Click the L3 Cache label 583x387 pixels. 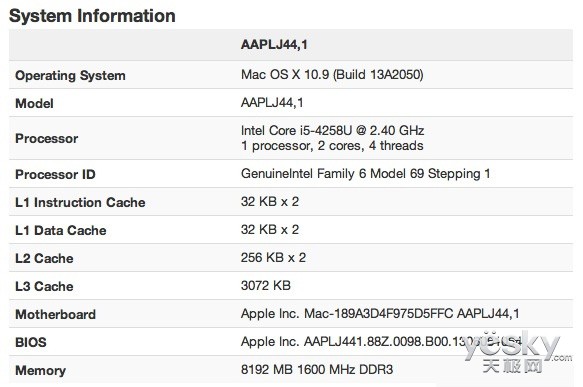coord(44,286)
